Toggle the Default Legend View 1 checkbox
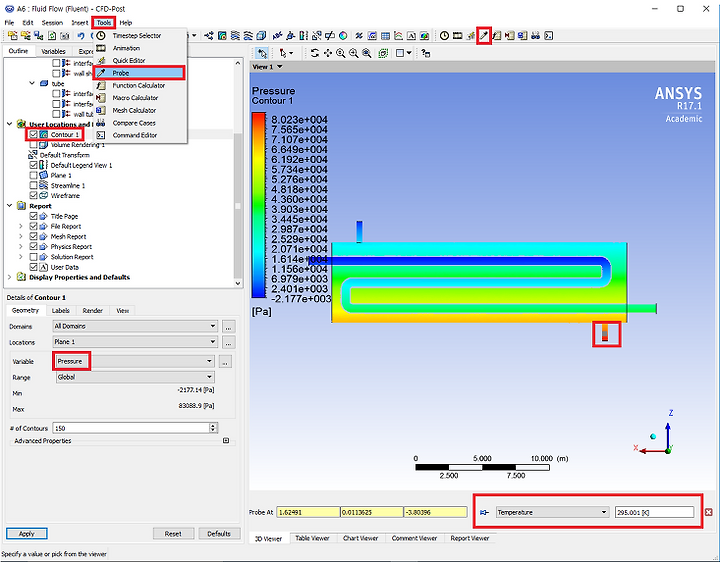Screen dimensions: 720x562 coord(33,165)
